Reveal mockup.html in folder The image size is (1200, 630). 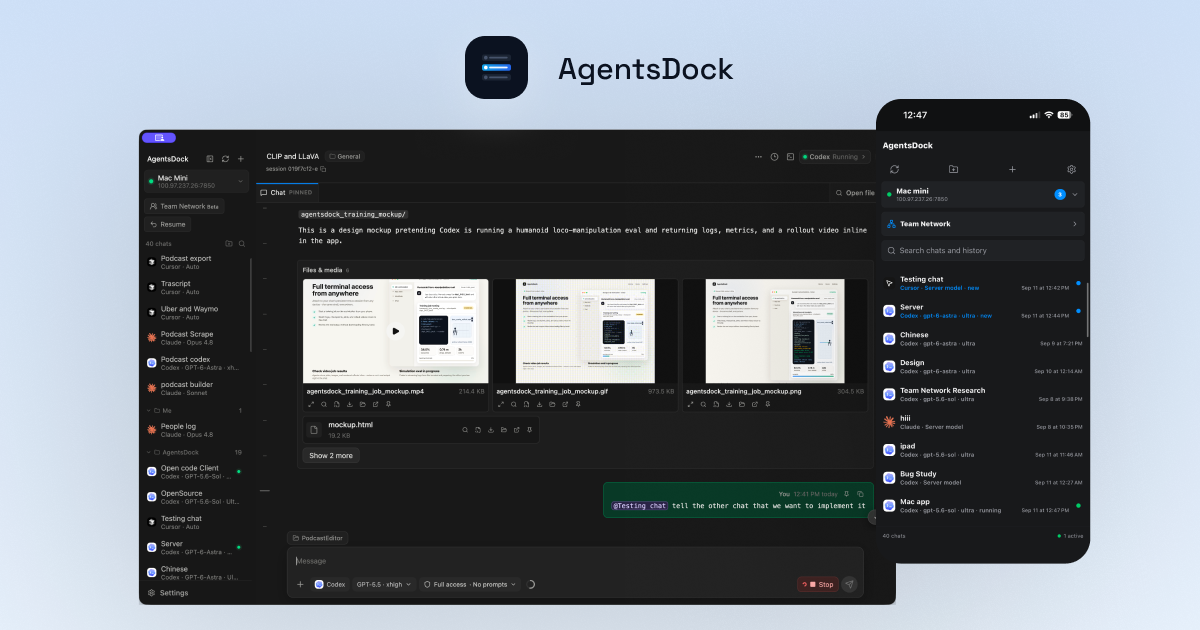click(x=504, y=430)
